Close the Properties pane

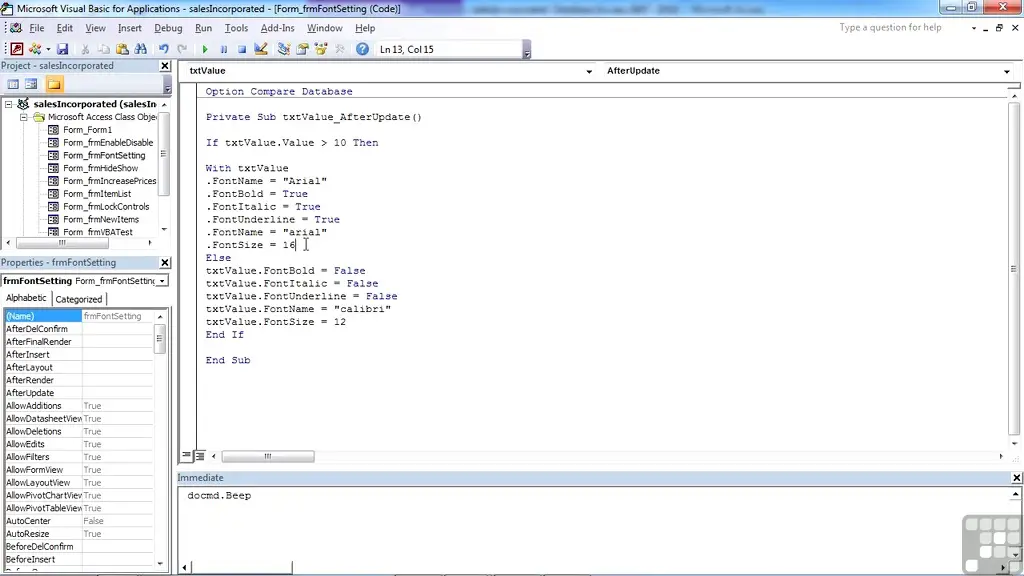click(x=165, y=263)
